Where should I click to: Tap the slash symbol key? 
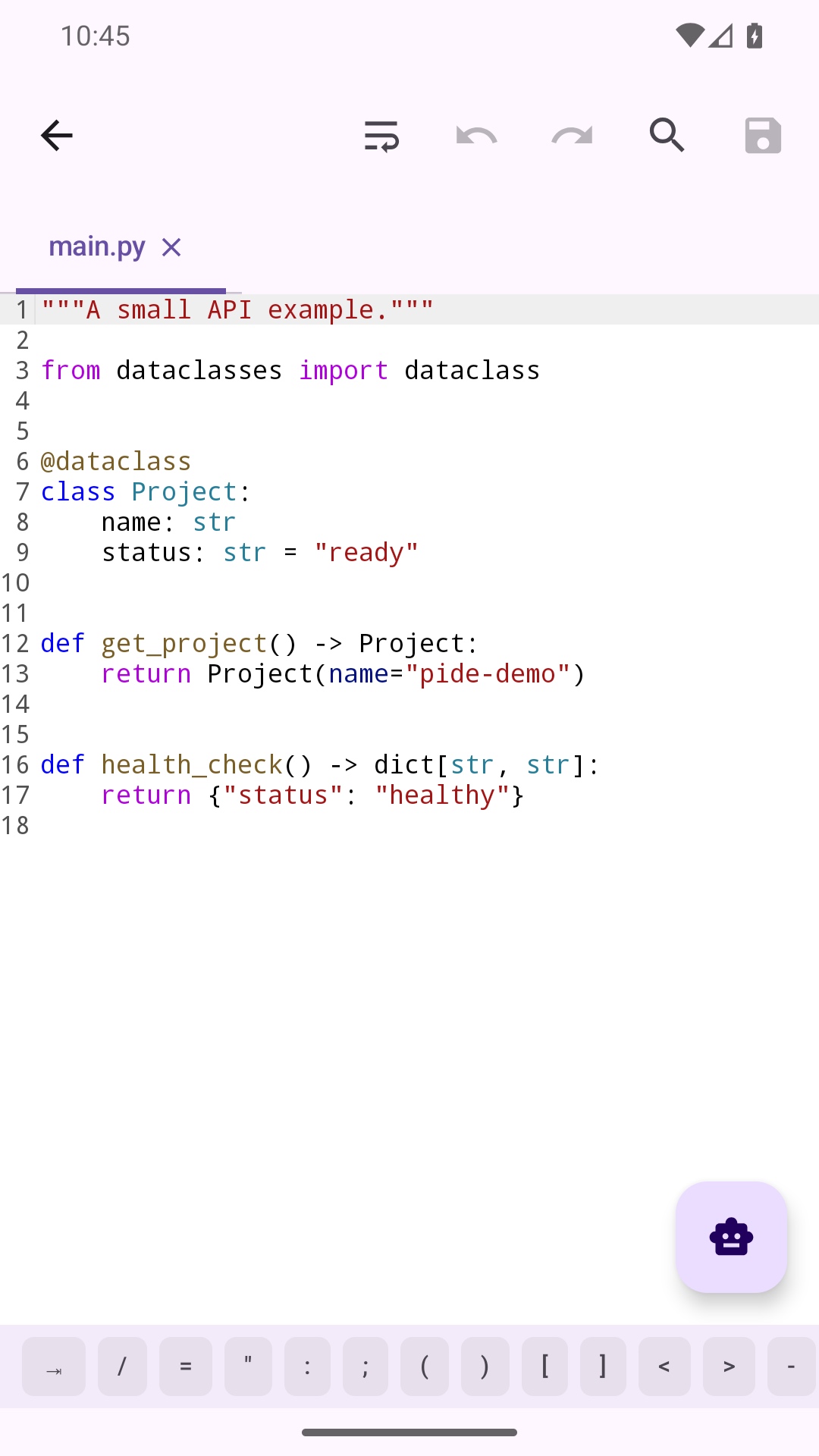(122, 1367)
